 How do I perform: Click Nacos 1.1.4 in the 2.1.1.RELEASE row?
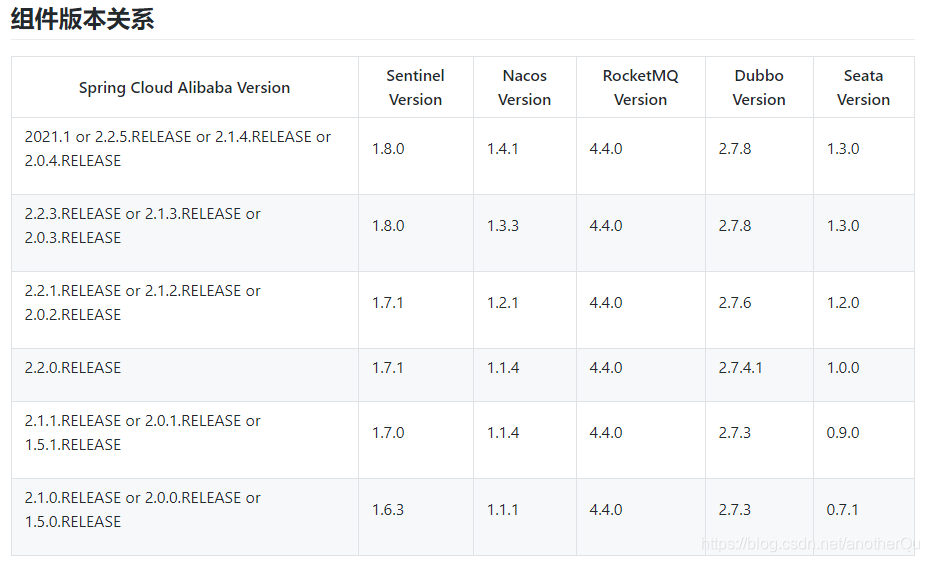(x=524, y=440)
